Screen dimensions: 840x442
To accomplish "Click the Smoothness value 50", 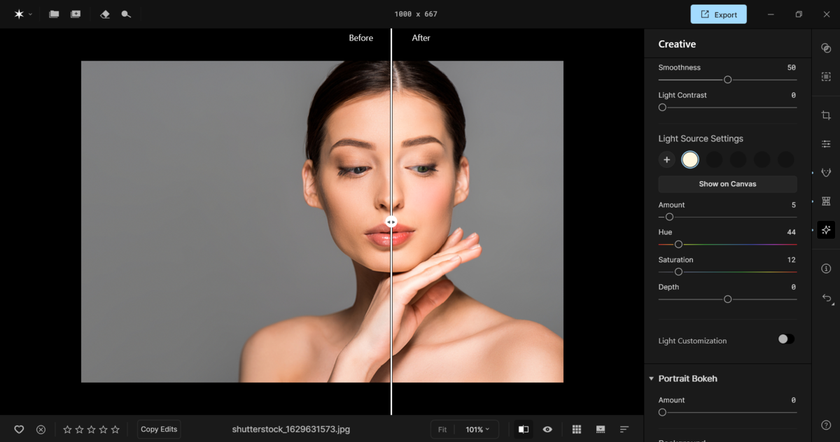I will point(791,68).
